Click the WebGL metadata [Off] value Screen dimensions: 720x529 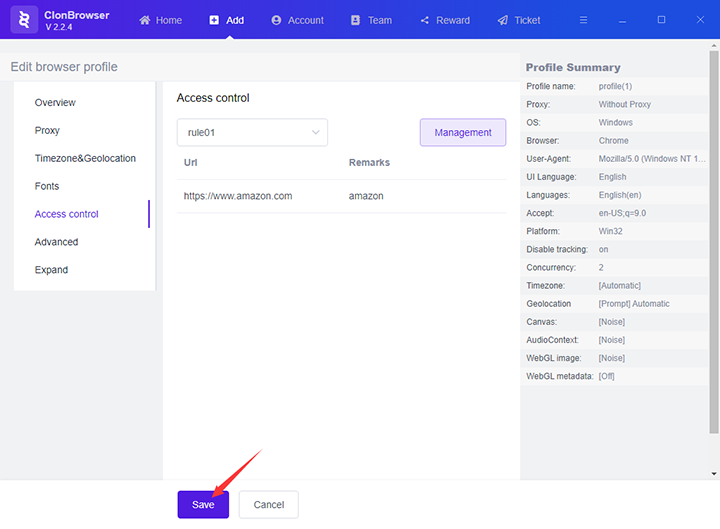(606, 377)
